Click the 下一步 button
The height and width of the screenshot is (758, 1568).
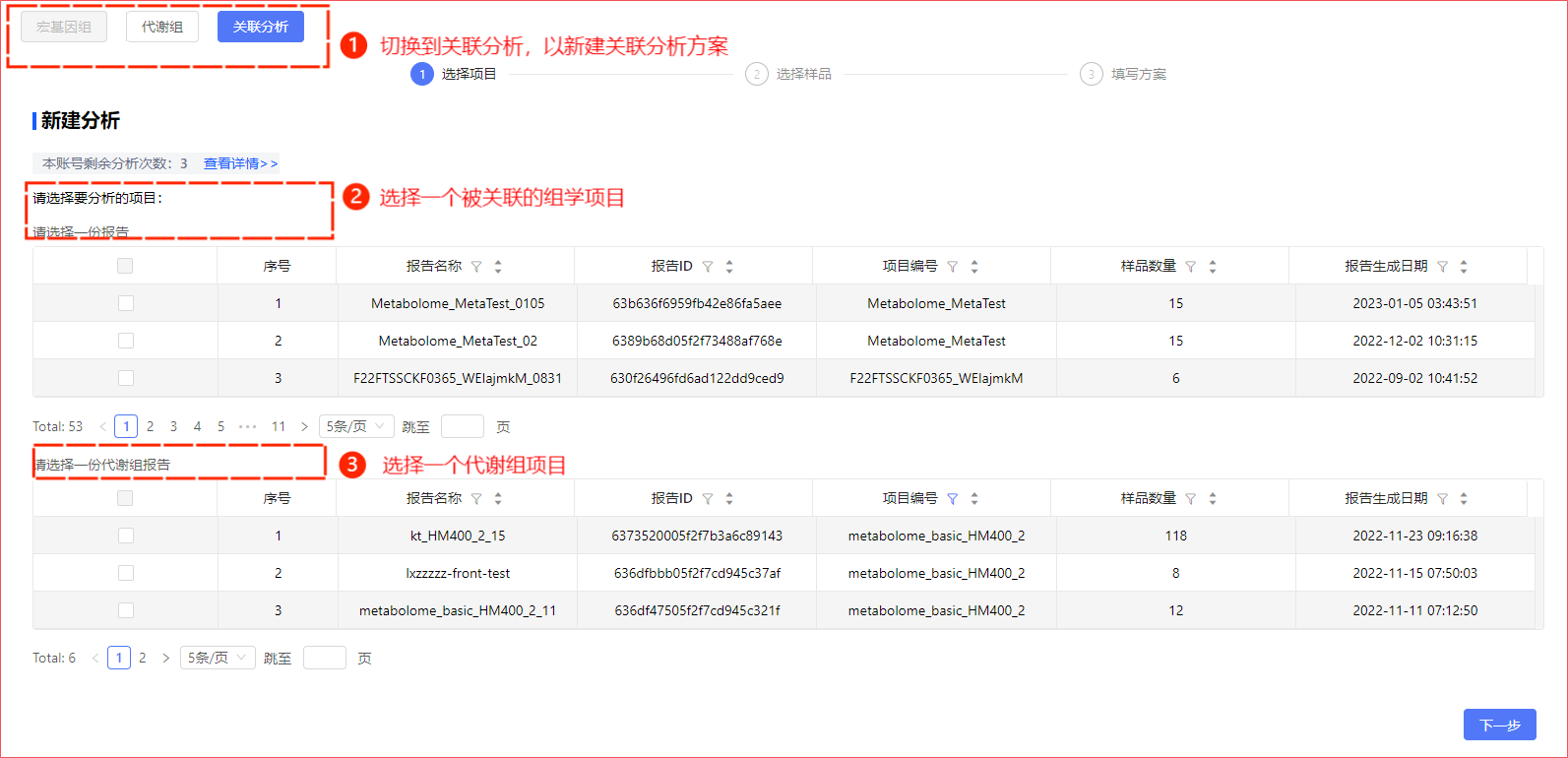(x=1500, y=725)
